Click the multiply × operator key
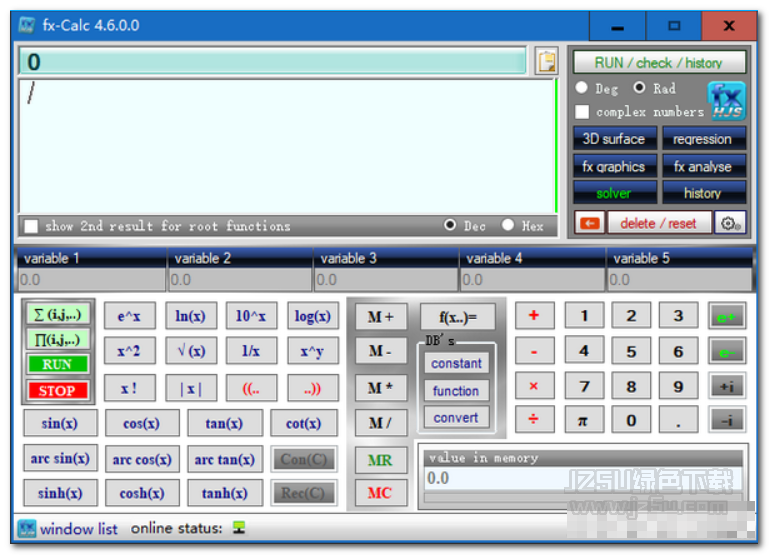This screenshot has width=769, height=555. tap(534, 386)
